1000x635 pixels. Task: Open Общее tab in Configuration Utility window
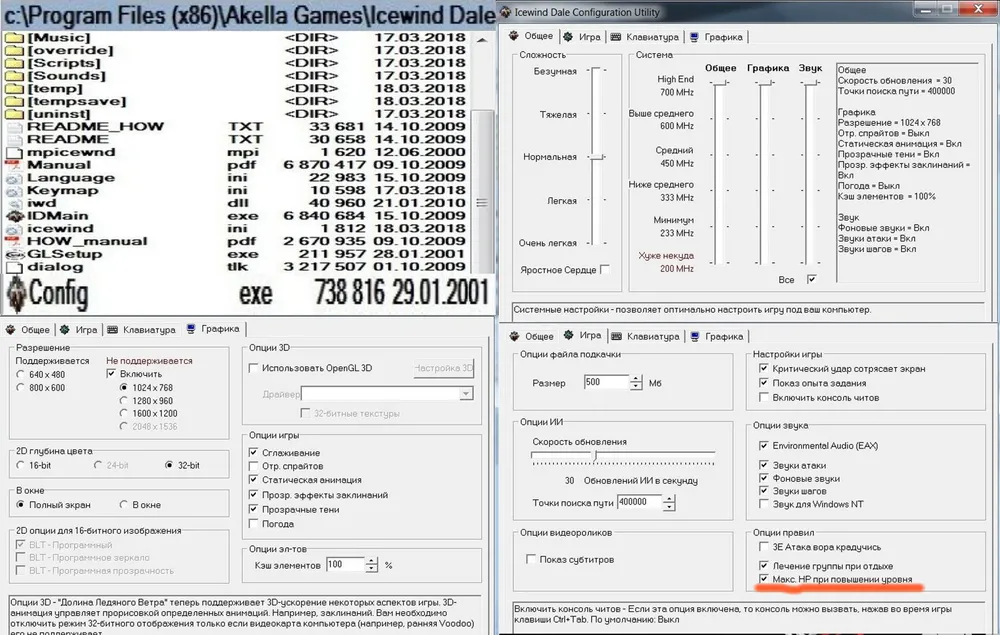click(531, 36)
